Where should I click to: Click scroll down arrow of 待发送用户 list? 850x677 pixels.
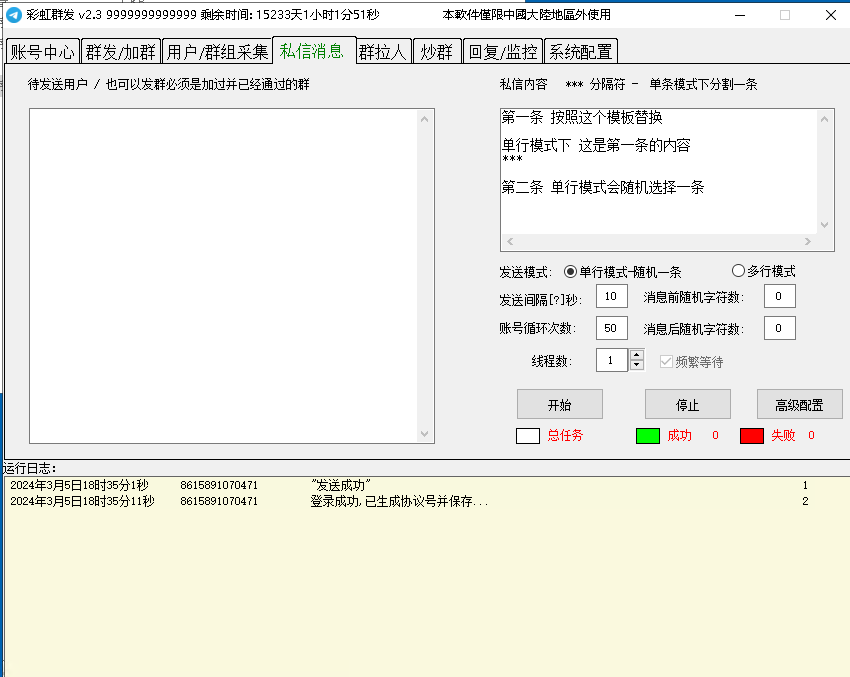426,434
